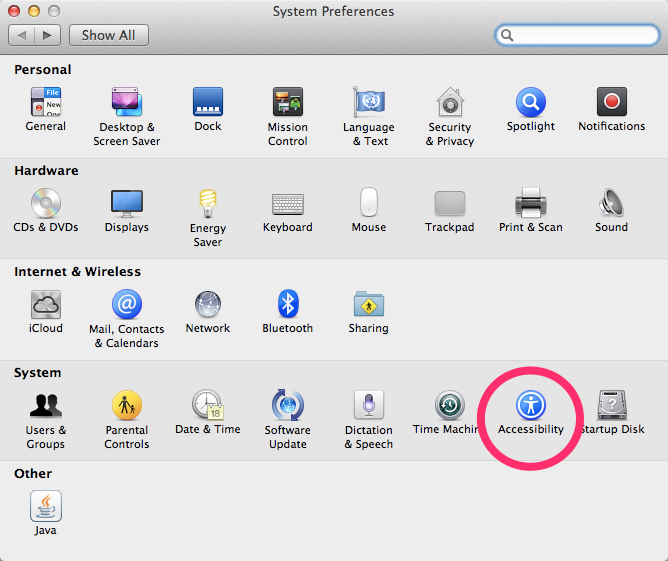Click the Show All button

pos(109,35)
